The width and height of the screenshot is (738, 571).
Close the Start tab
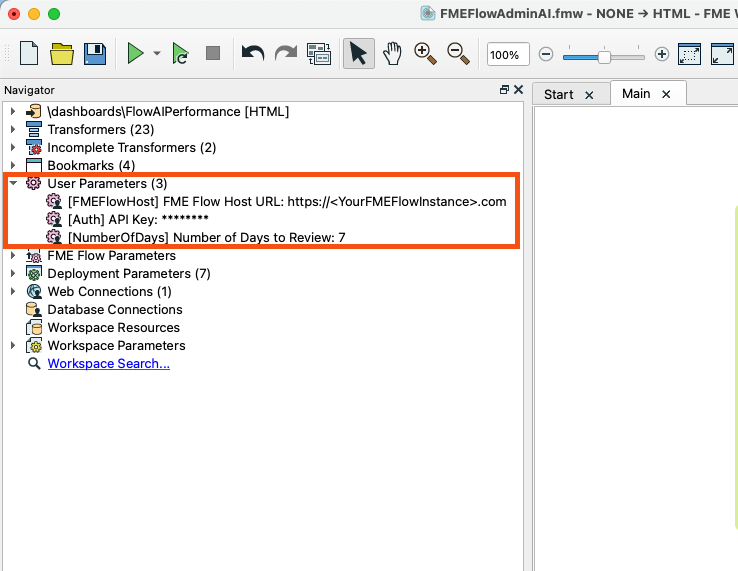coord(589,95)
